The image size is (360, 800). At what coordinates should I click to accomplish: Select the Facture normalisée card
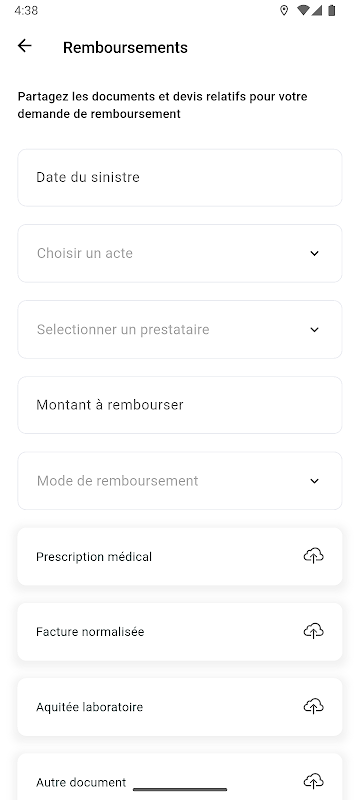click(179, 632)
